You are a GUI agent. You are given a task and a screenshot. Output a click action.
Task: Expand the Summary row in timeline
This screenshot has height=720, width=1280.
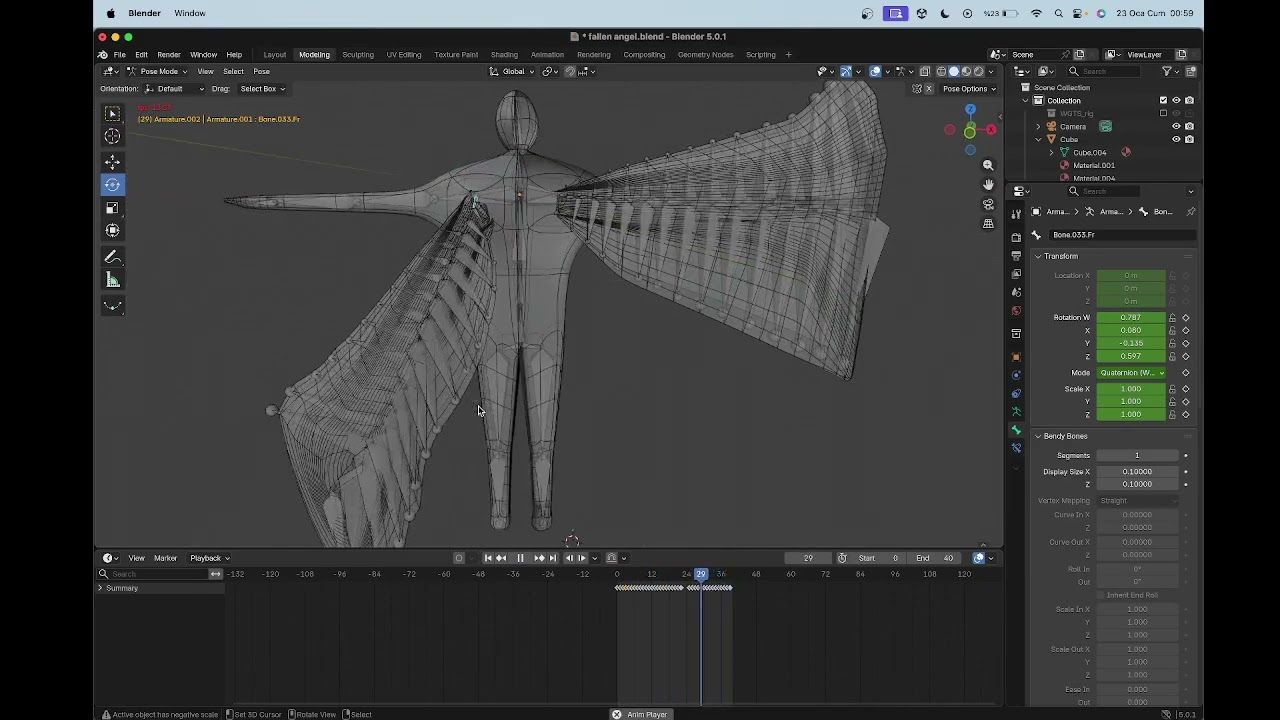coord(100,588)
